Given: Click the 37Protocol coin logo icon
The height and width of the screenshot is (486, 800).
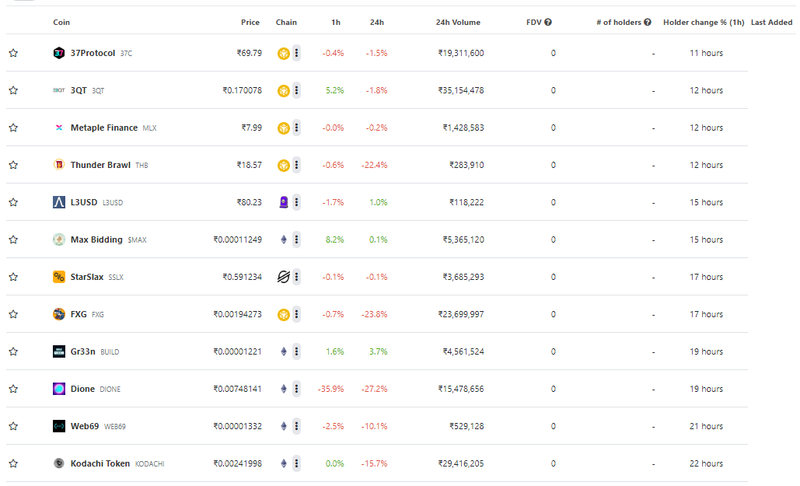Looking at the screenshot, I should click(x=59, y=53).
